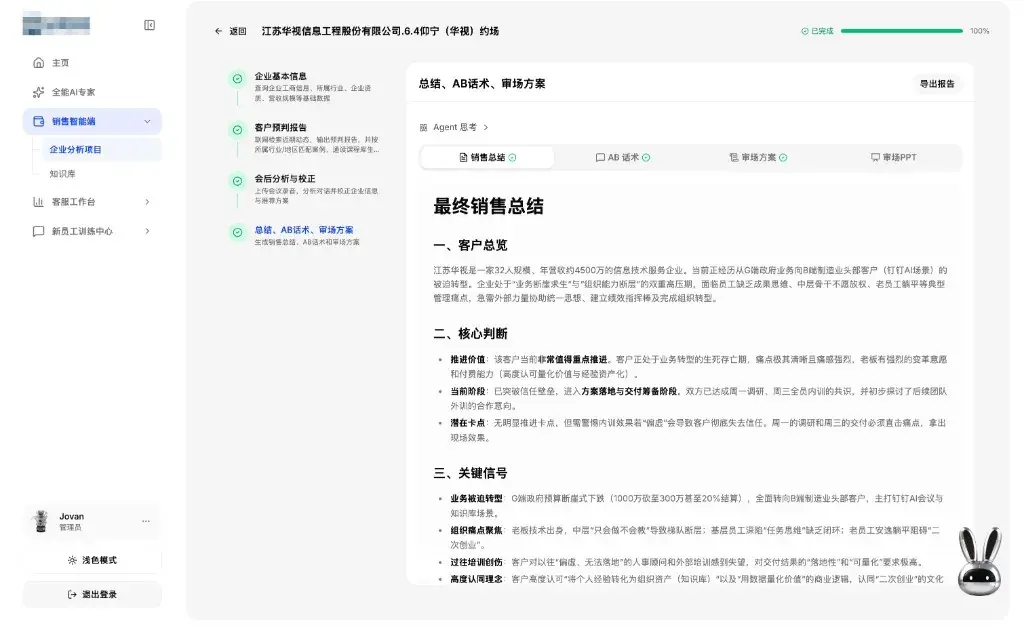1024x632 pixels.
Task: Open the three-dot menu beside Jovan
Action: 146,521
